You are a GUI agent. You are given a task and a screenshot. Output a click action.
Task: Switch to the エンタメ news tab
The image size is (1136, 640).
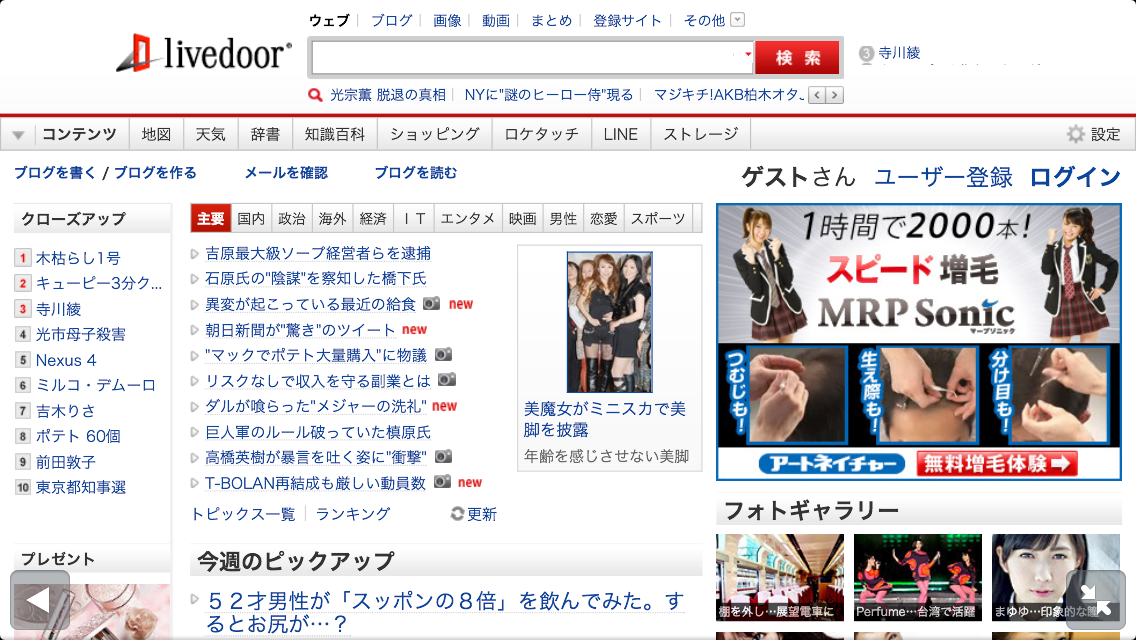click(x=467, y=218)
